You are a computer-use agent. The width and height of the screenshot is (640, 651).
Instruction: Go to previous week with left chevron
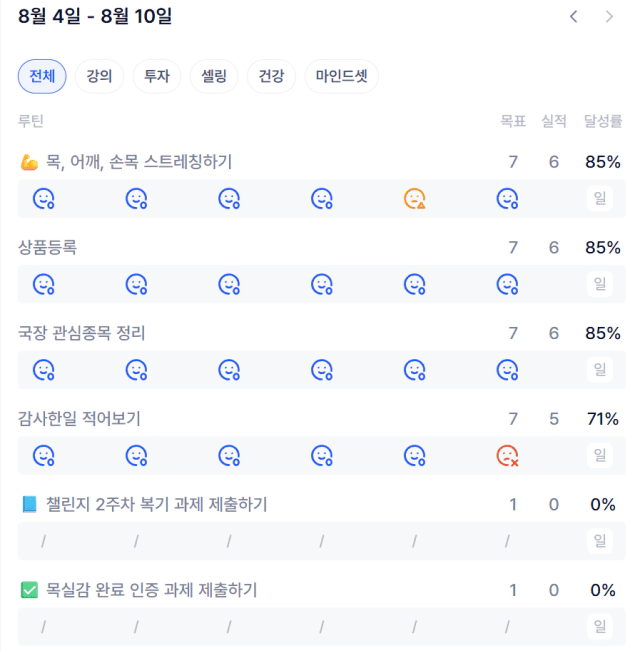tap(574, 17)
